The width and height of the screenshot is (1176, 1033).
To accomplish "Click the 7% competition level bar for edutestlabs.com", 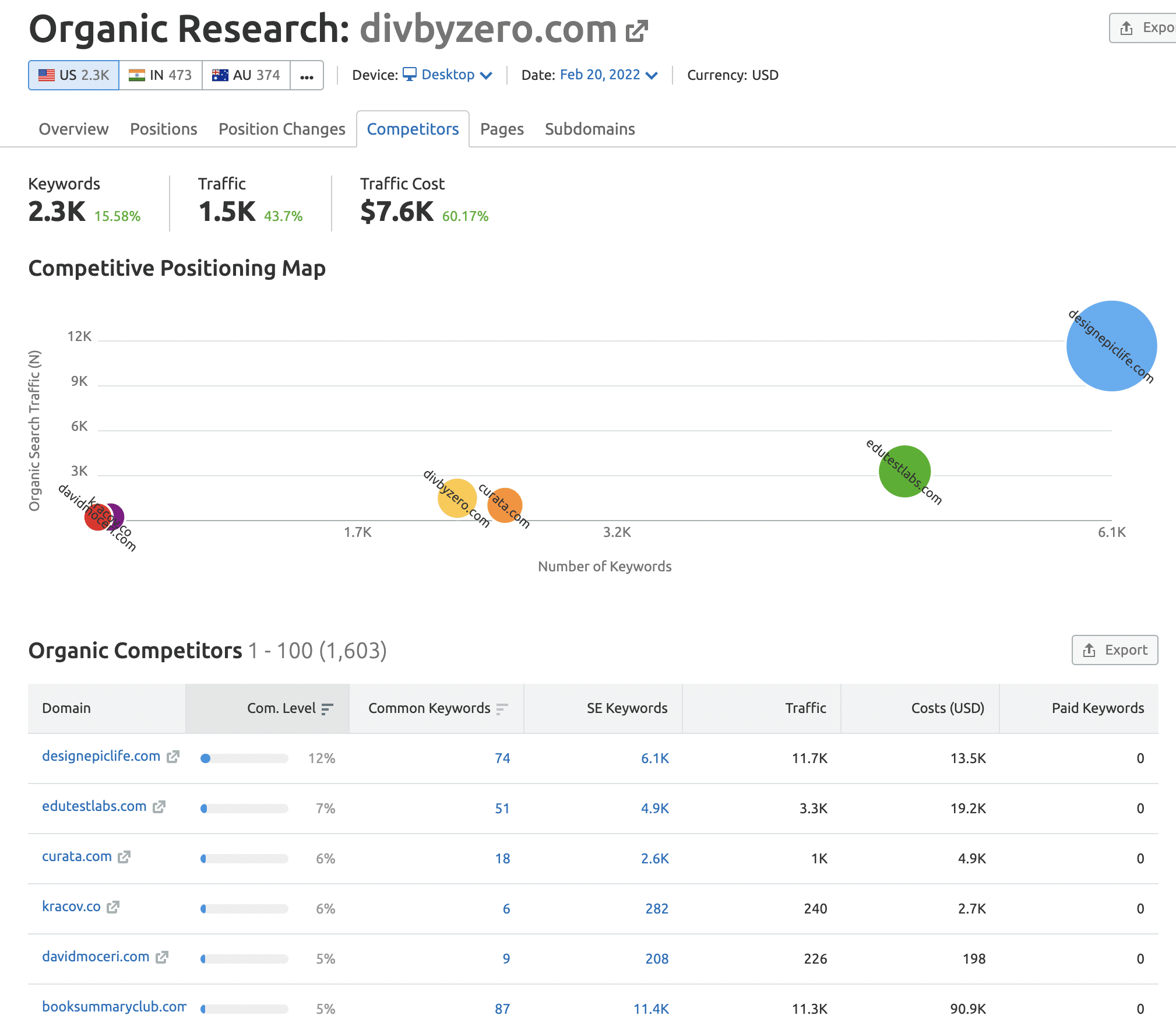I will click(244, 809).
